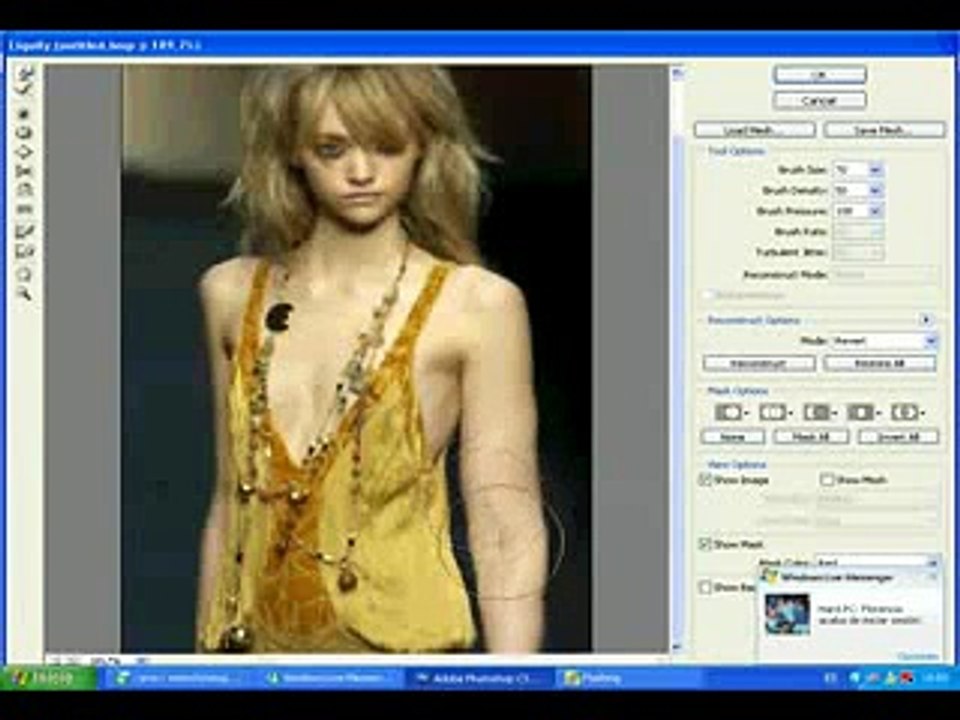The height and width of the screenshot is (720, 960).
Task: Click Replace Selection mask option icon
Action: point(729,413)
